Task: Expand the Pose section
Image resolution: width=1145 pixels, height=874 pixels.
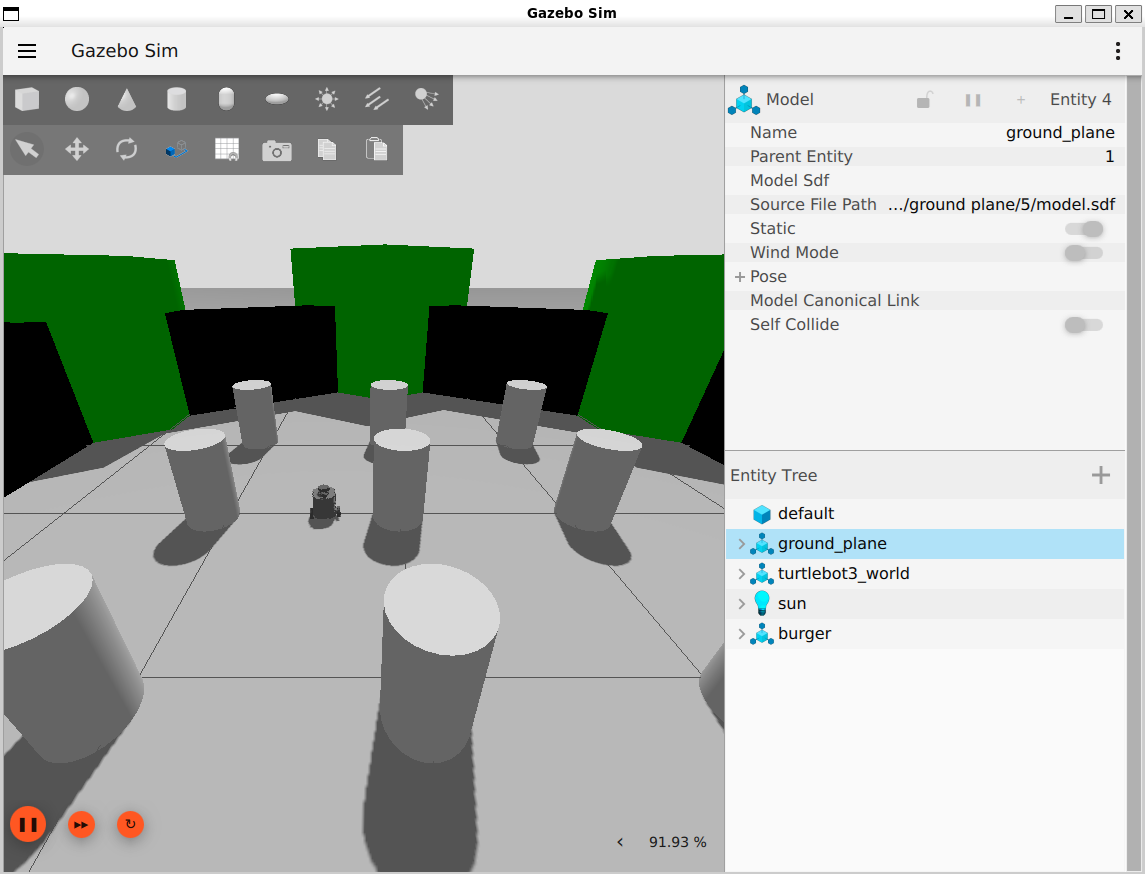Action: point(740,277)
